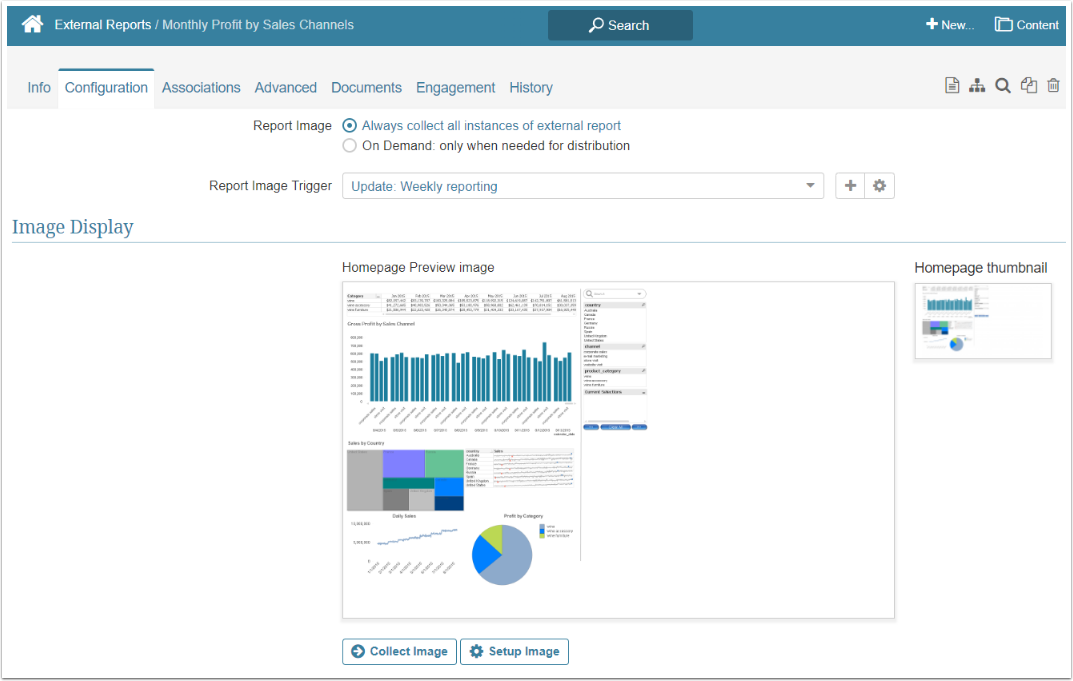
Task: Select On Demand report image option
Action: (x=349, y=146)
